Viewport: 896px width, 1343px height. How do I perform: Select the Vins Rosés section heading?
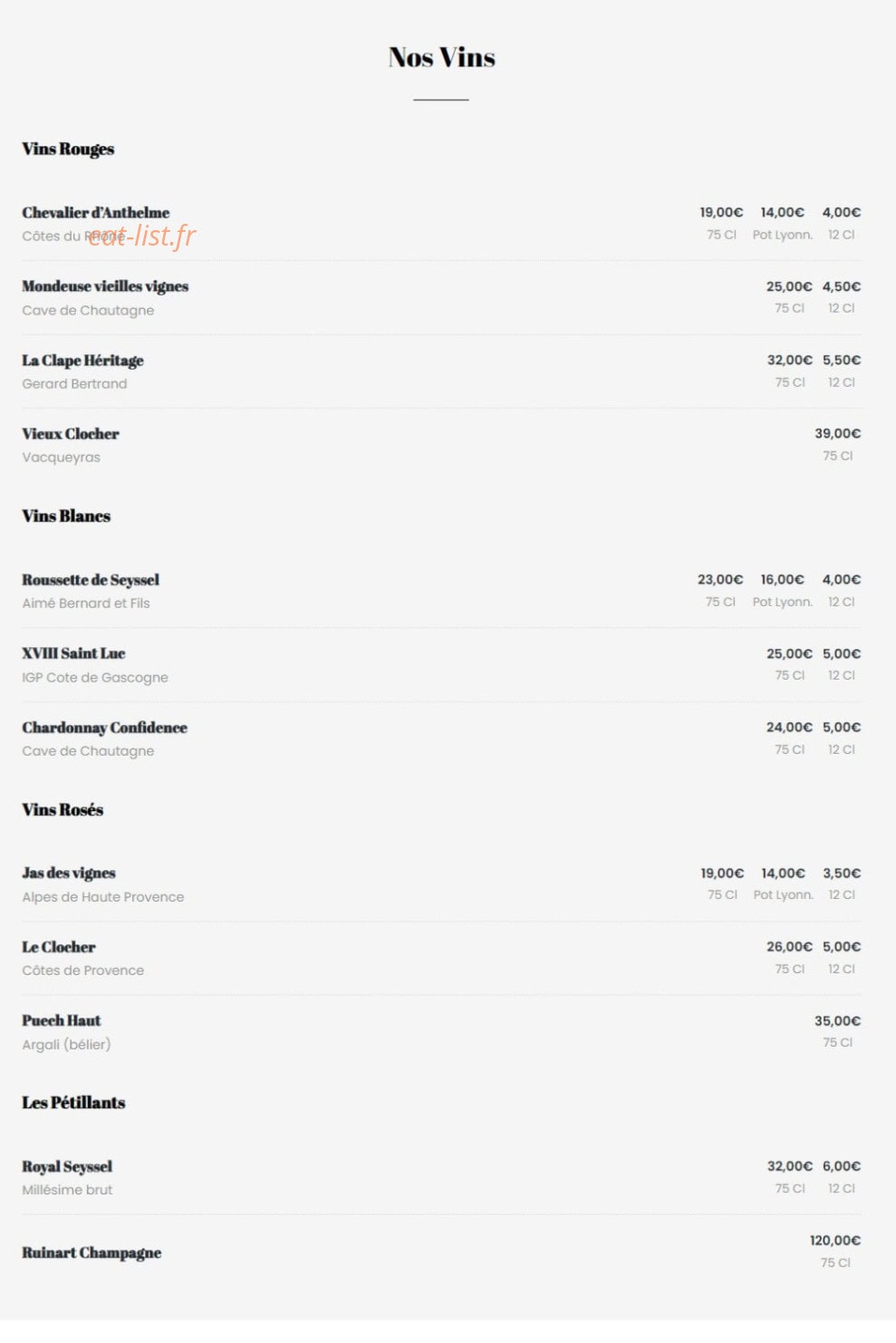63,809
